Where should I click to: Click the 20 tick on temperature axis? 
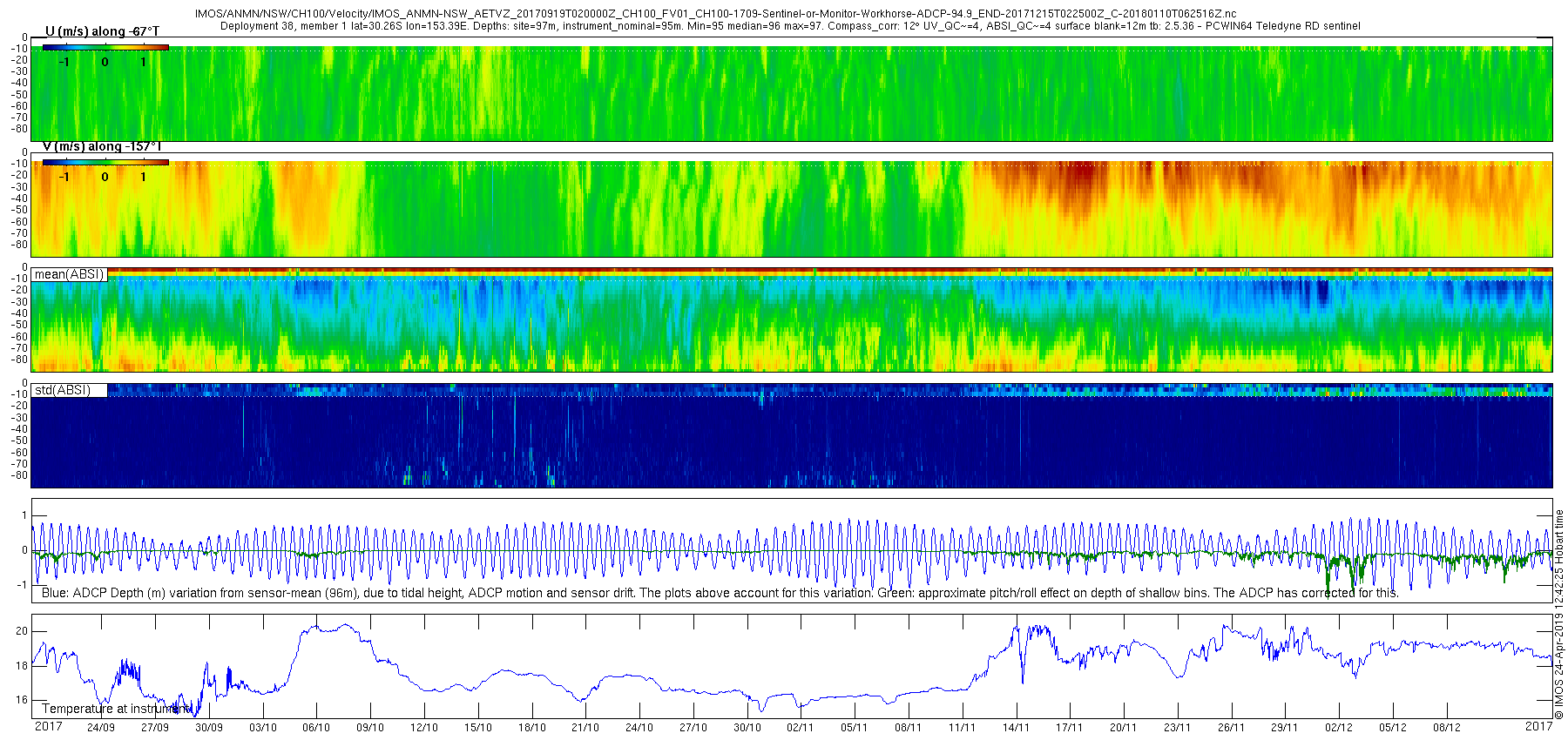pos(22,631)
